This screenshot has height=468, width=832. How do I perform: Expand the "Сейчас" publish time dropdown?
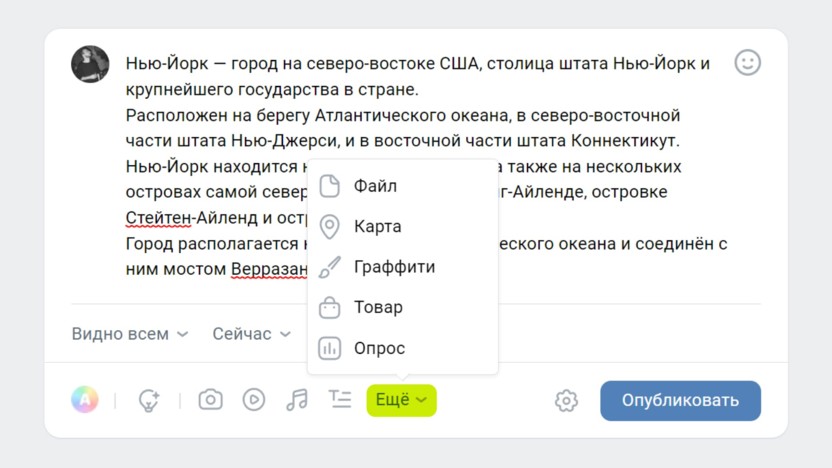[251, 334]
